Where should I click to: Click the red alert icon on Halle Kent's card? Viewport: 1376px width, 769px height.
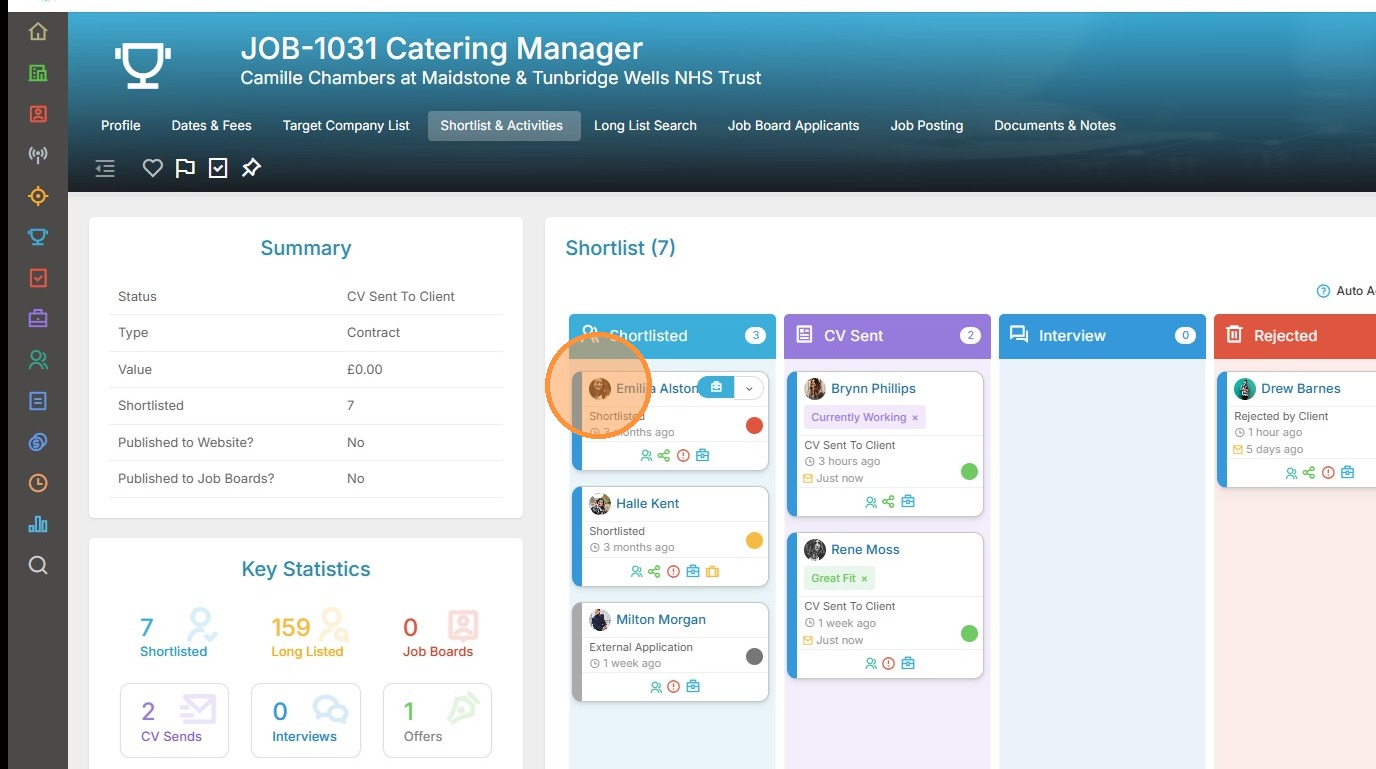[x=673, y=572]
